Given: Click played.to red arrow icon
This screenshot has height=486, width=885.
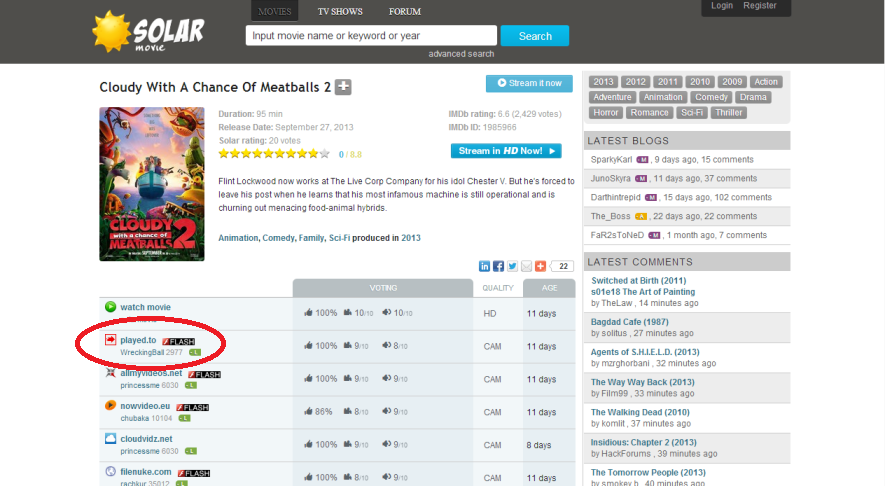Looking at the screenshot, I should pyautogui.click(x=111, y=339).
